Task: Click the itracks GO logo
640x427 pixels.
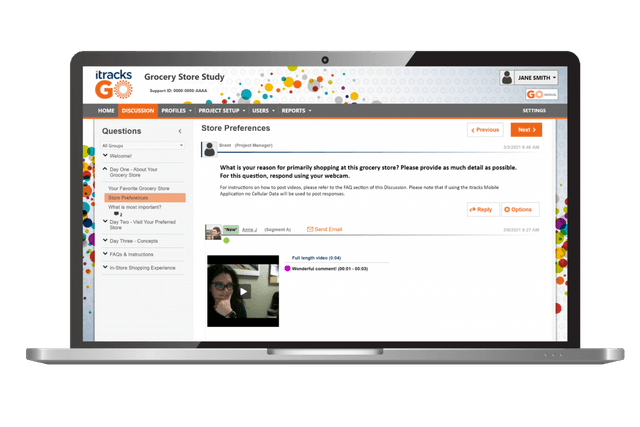Action: [x=111, y=83]
